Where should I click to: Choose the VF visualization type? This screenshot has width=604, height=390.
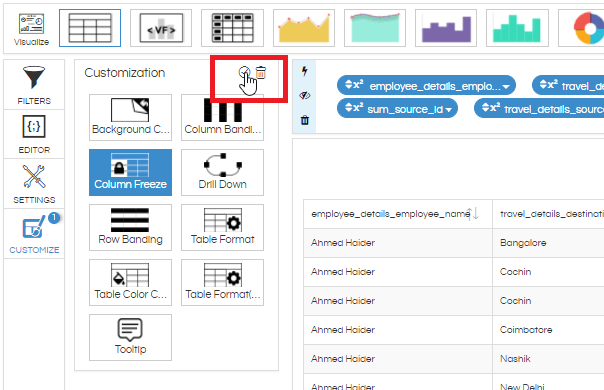(x=161, y=28)
